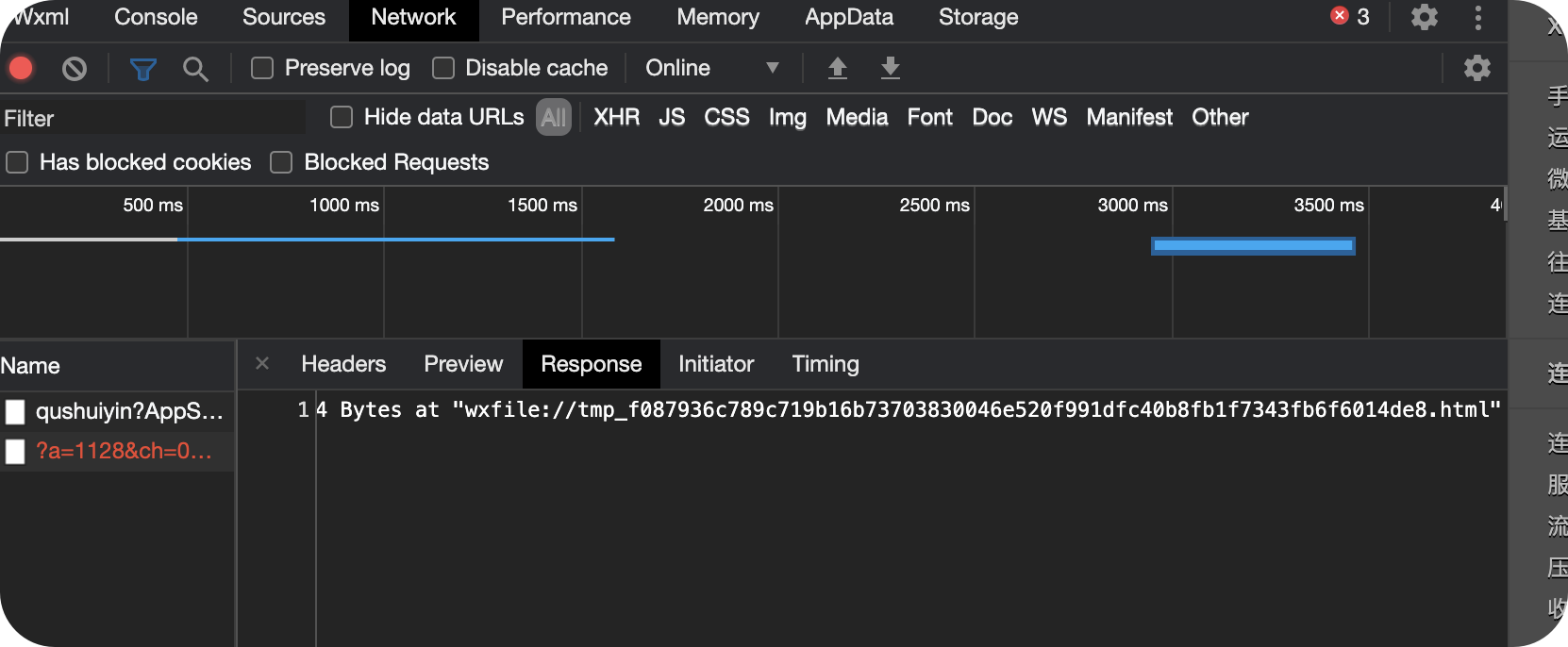1568x647 pixels.
Task: Enable the Preserve log checkbox
Action: click(x=262, y=68)
